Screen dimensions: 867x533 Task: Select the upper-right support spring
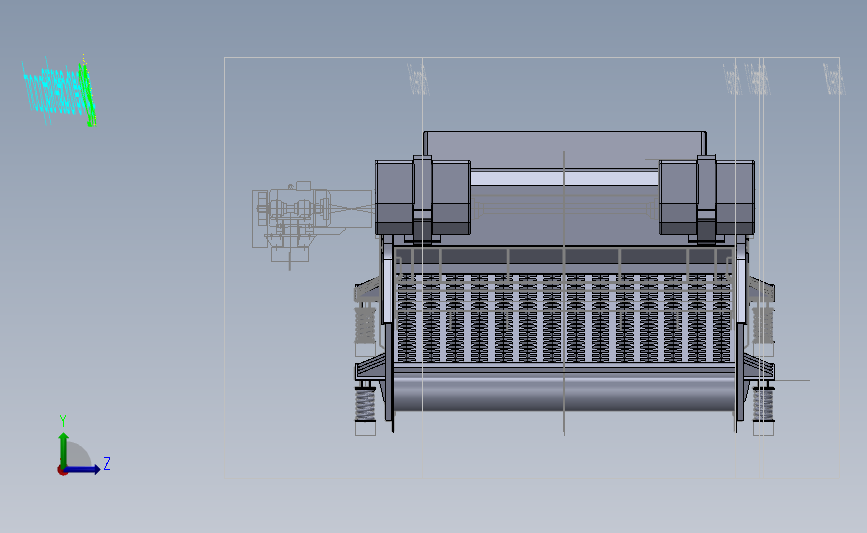[x=763, y=325]
